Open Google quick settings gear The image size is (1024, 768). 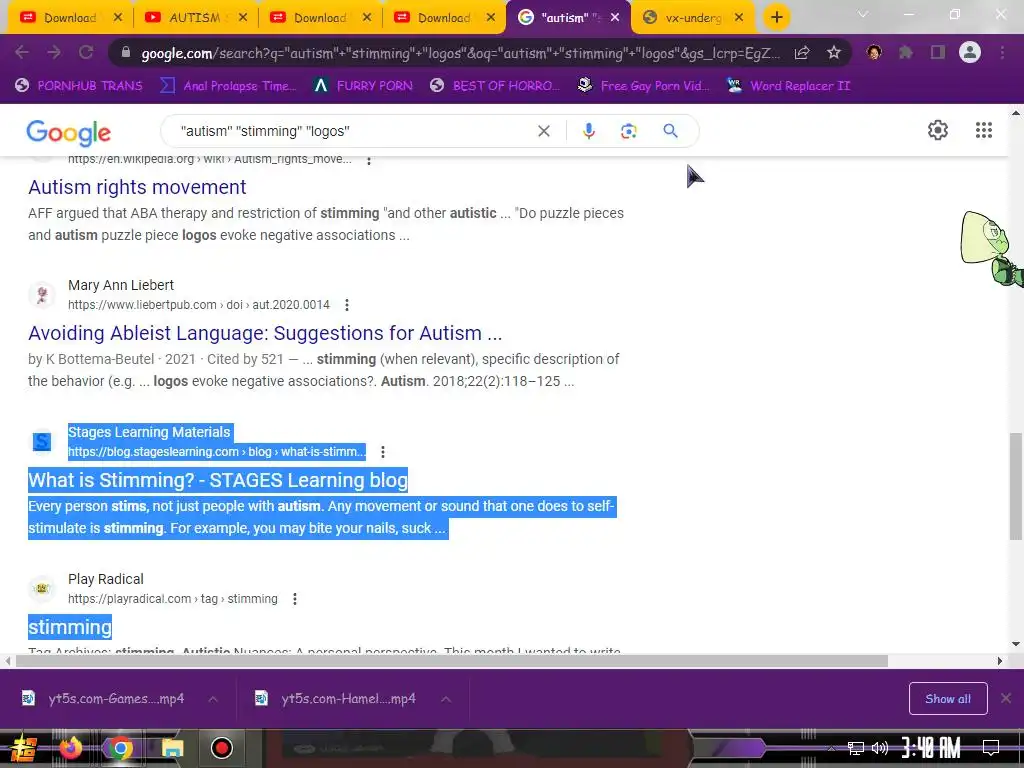point(938,130)
